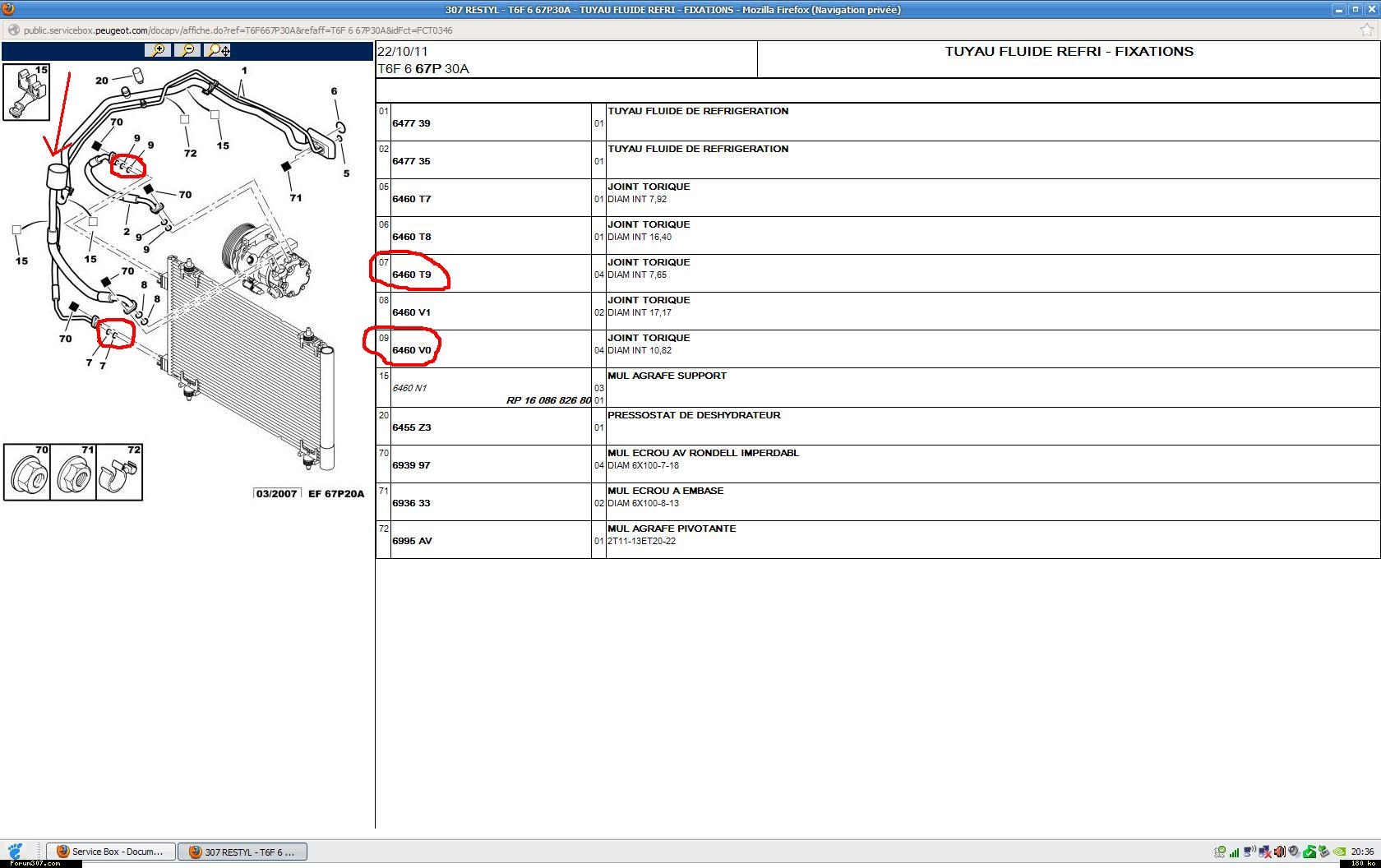
Task: Click callout number 5 on the diagram
Action: 346,173
